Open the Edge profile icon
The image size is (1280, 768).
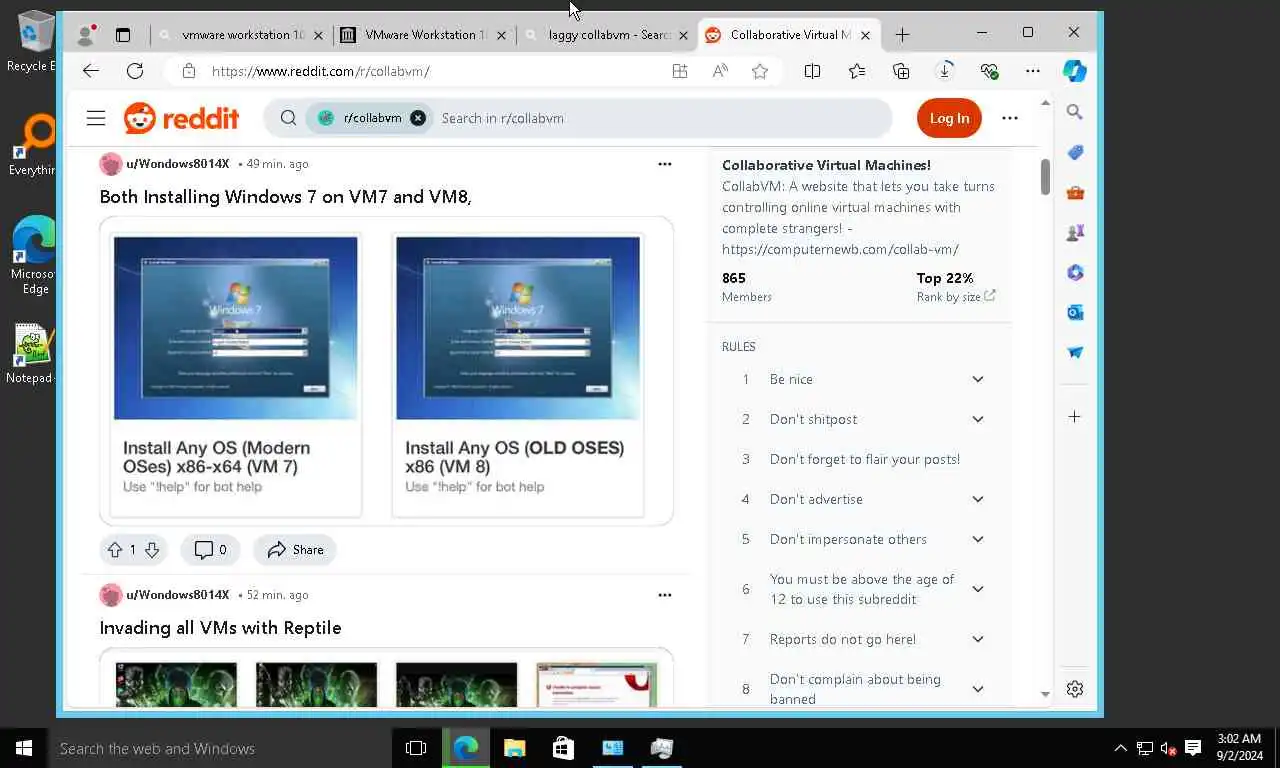86,35
